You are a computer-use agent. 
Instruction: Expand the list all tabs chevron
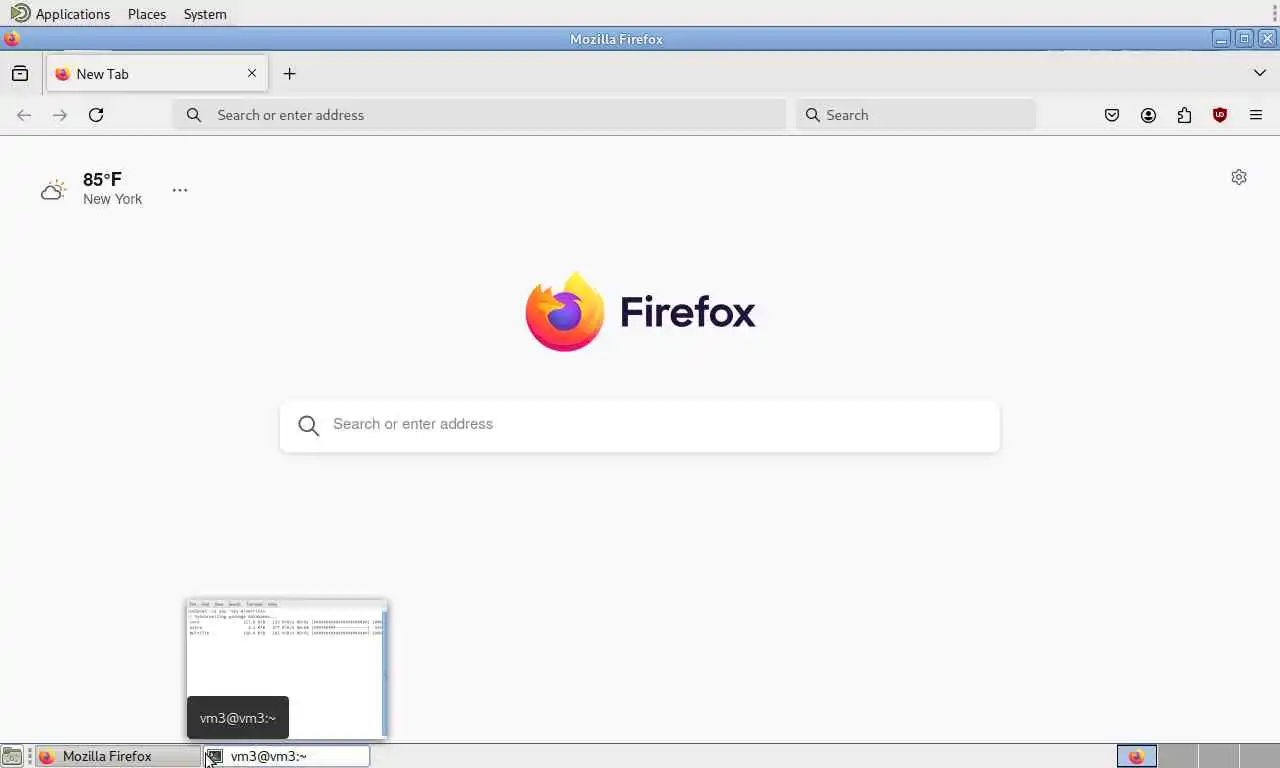(x=1260, y=73)
